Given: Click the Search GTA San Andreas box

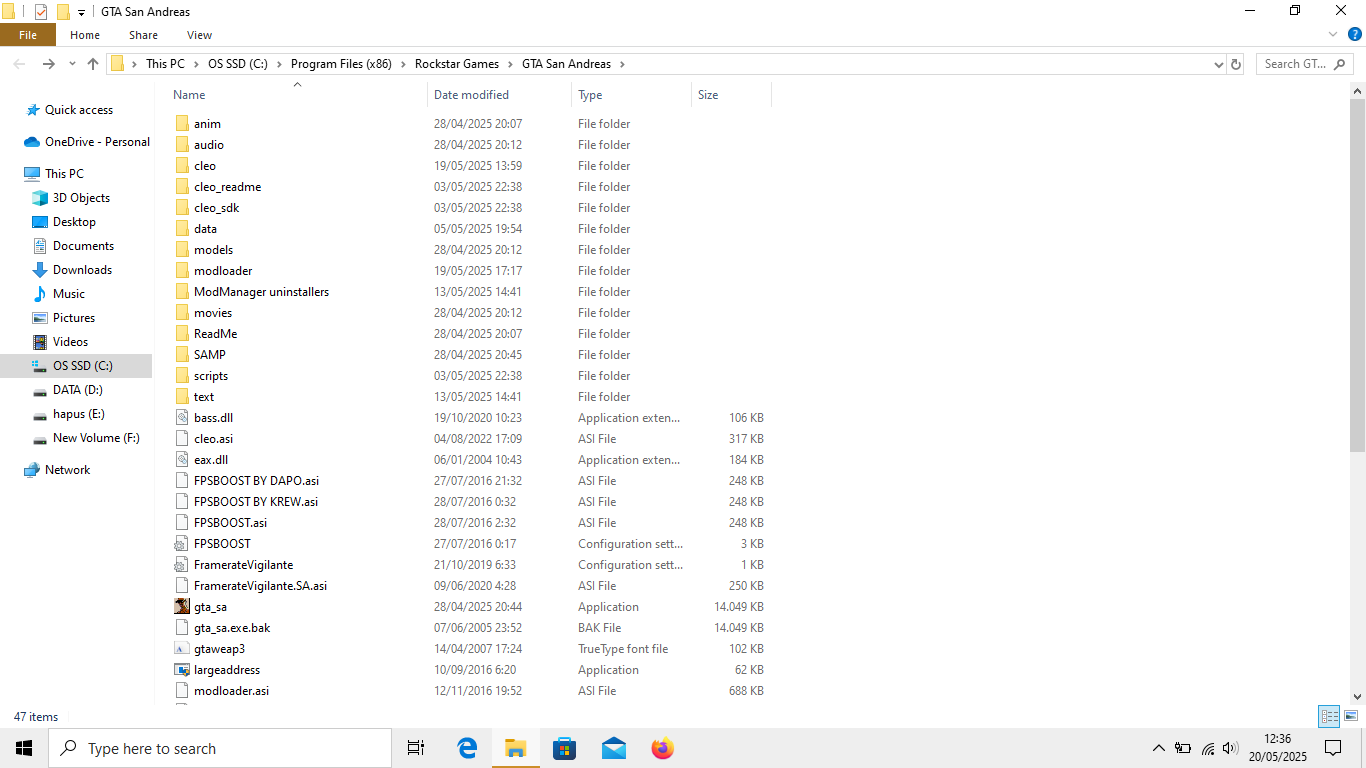Looking at the screenshot, I should click(x=1304, y=64).
